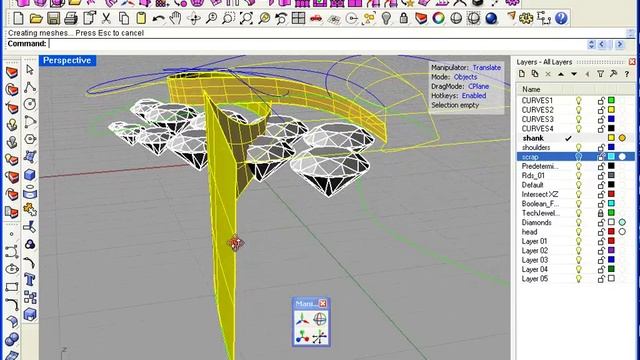Viewport: 640px width, 360px height.
Task: Select the Text tool
Action: tap(30, 280)
